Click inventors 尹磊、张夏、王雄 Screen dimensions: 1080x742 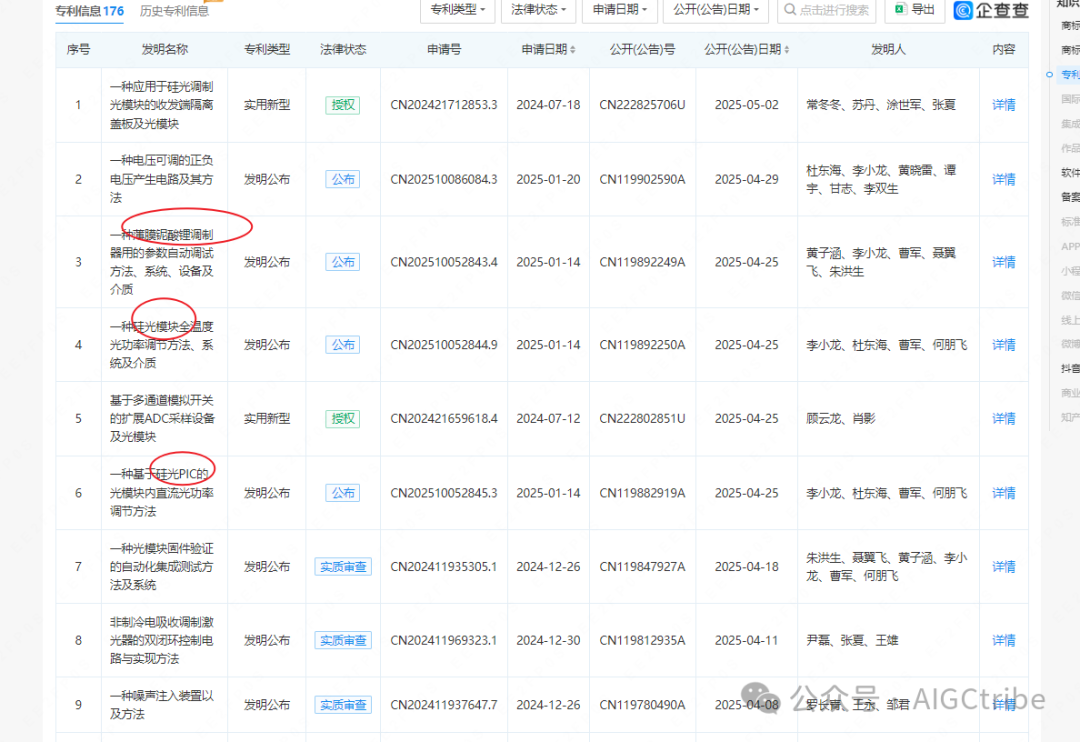(x=852, y=640)
